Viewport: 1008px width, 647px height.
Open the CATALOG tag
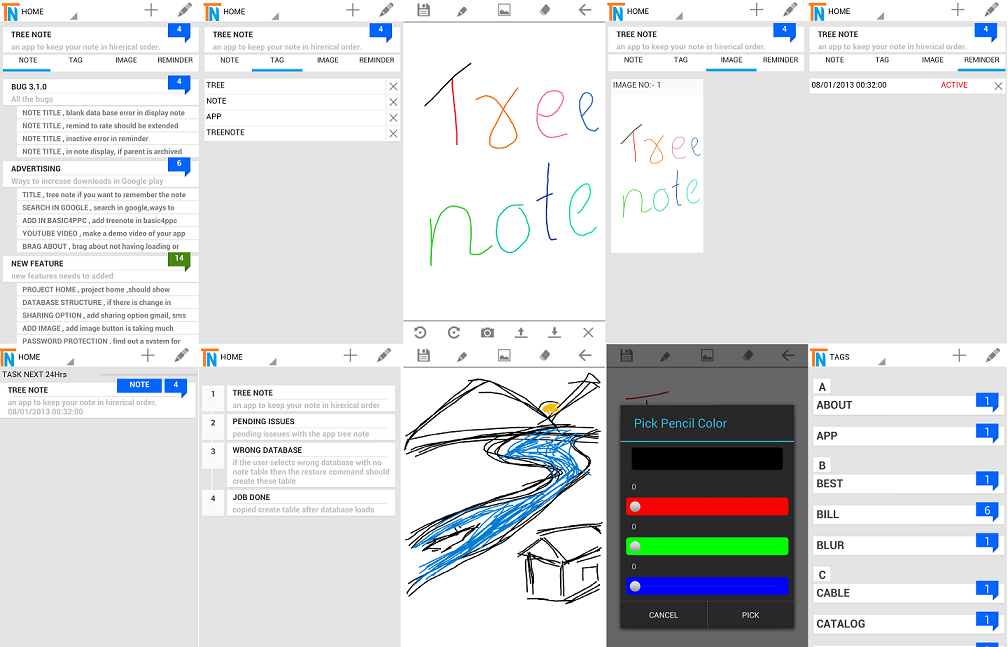point(907,623)
